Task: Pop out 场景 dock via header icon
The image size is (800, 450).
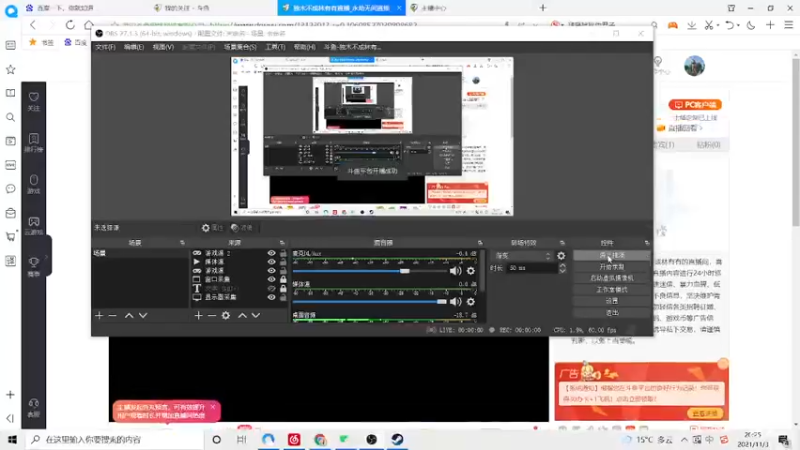Action: (x=182, y=243)
